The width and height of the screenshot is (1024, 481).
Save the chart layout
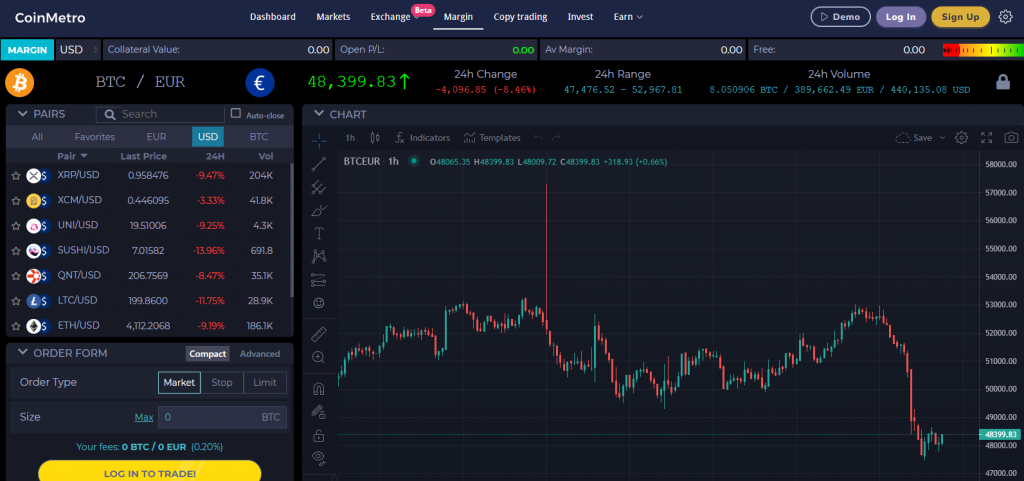[x=914, y=138]
